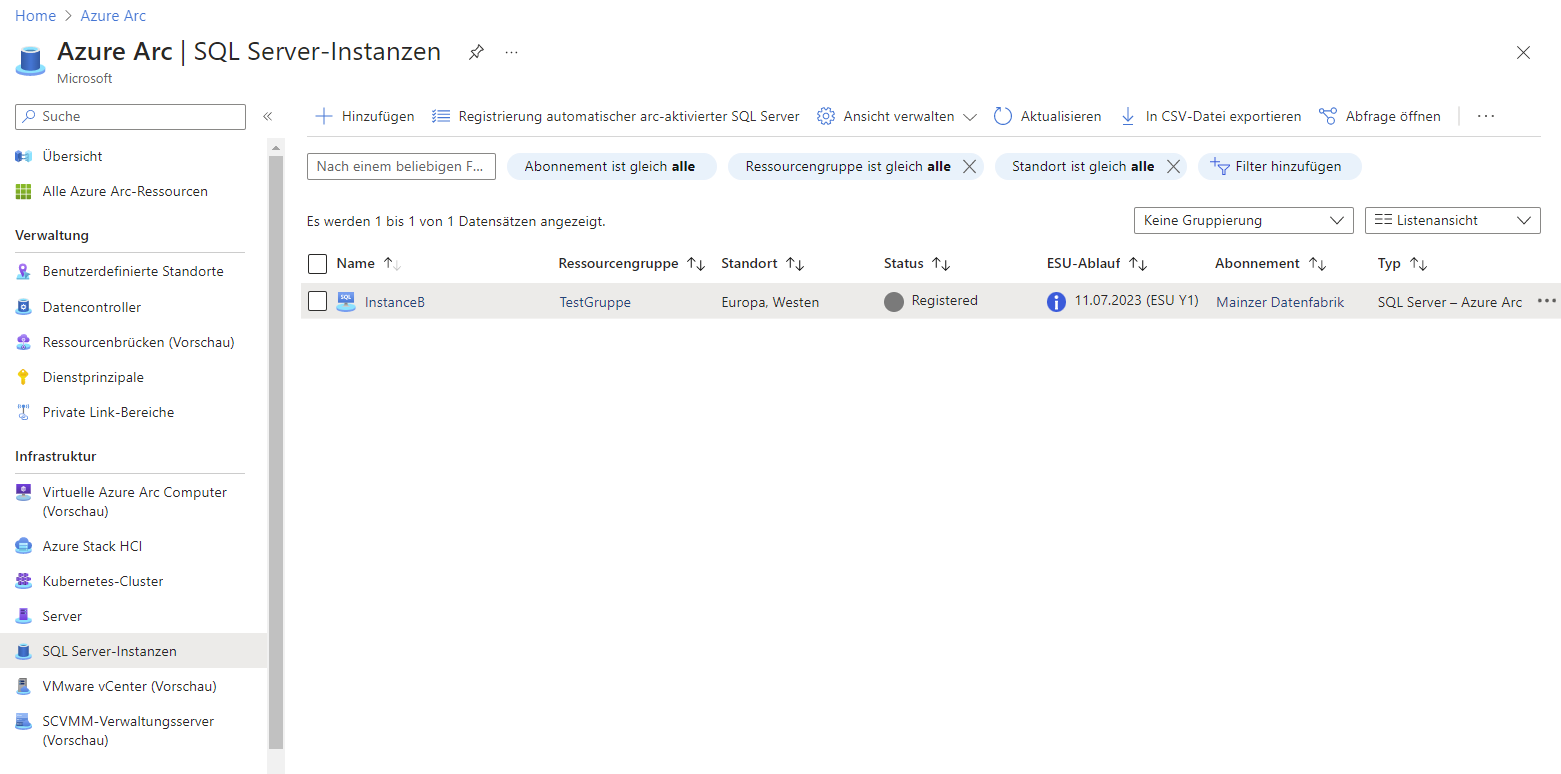
Task: Focus the Suche sidebar search box
Action: (130, 117)
